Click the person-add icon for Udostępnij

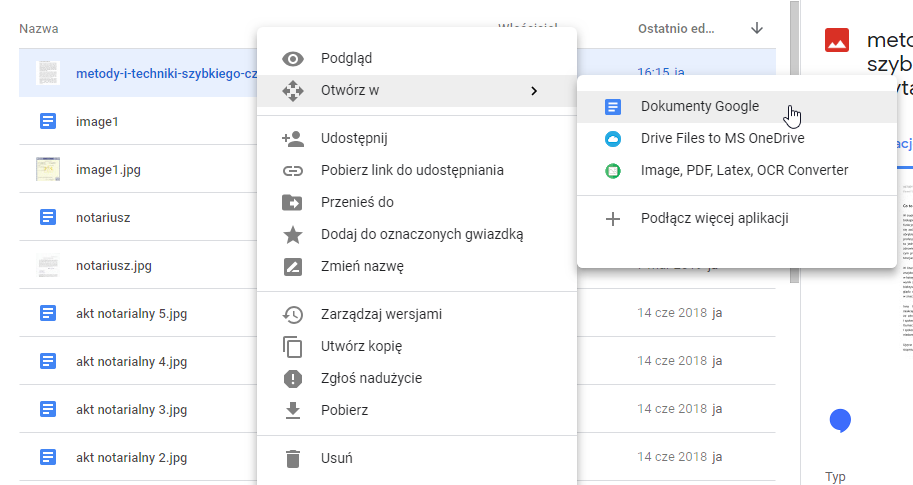click(293, 138)
